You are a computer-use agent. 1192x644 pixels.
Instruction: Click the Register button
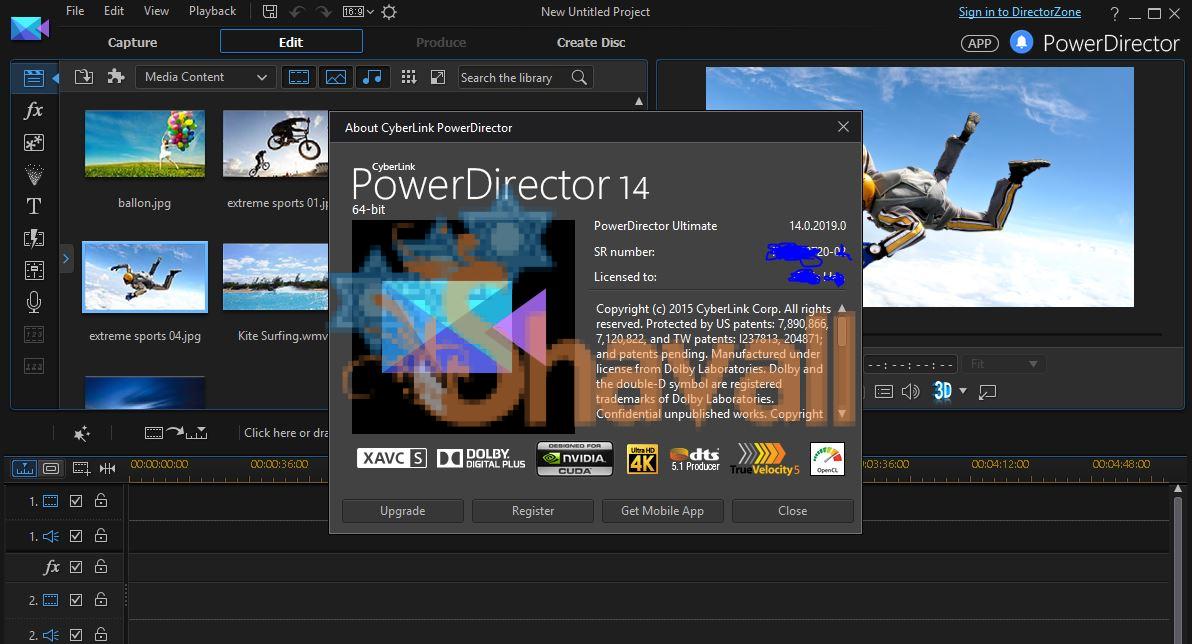click(x=533, y=511)
